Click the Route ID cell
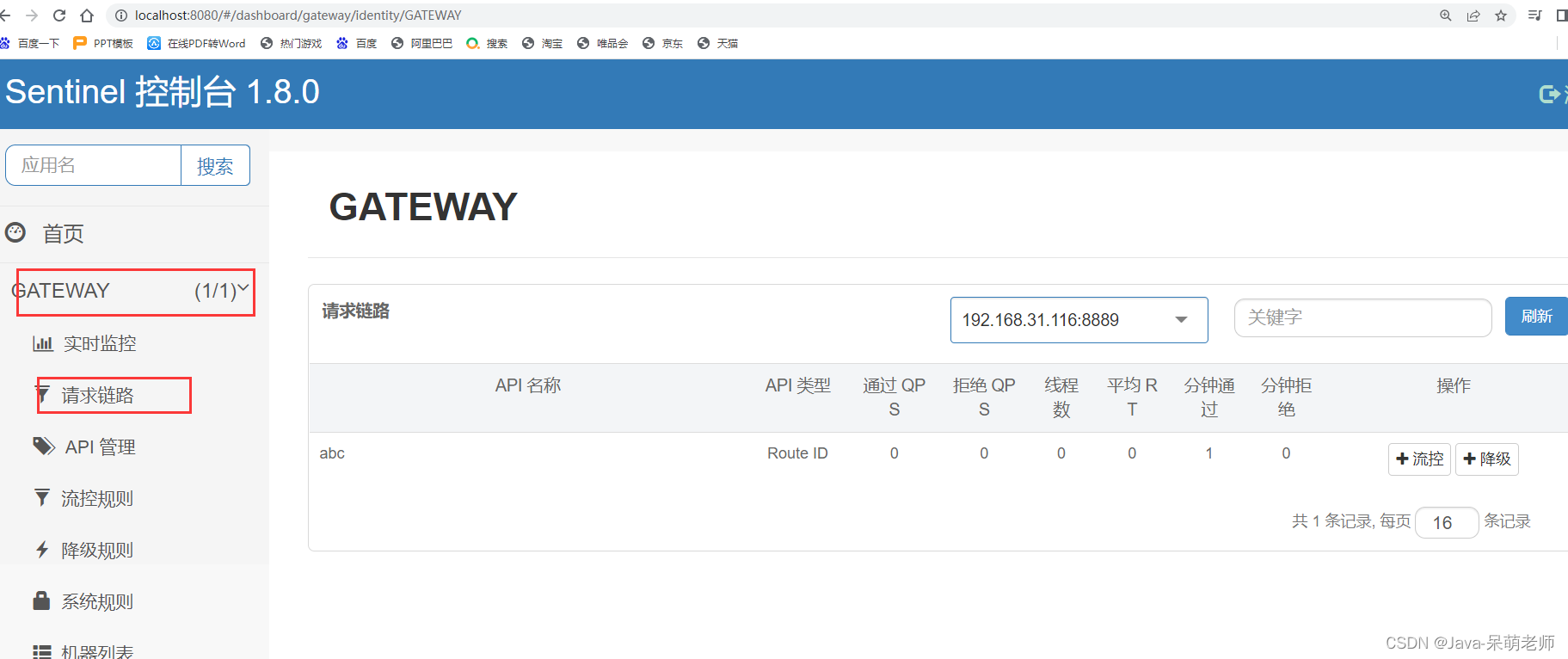This screenshot has width=1568, height=659. click(x=797, y=453)
